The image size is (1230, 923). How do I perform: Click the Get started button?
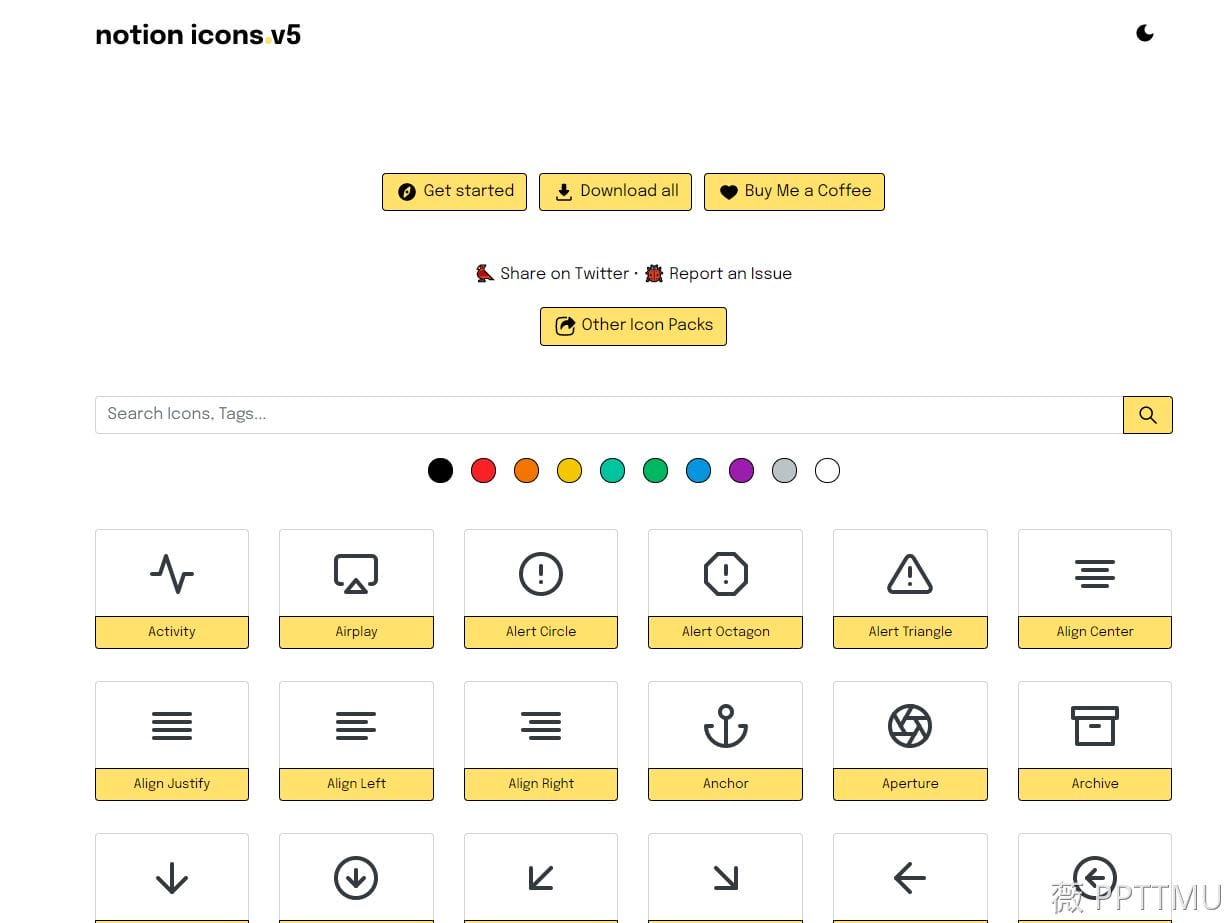454,191
